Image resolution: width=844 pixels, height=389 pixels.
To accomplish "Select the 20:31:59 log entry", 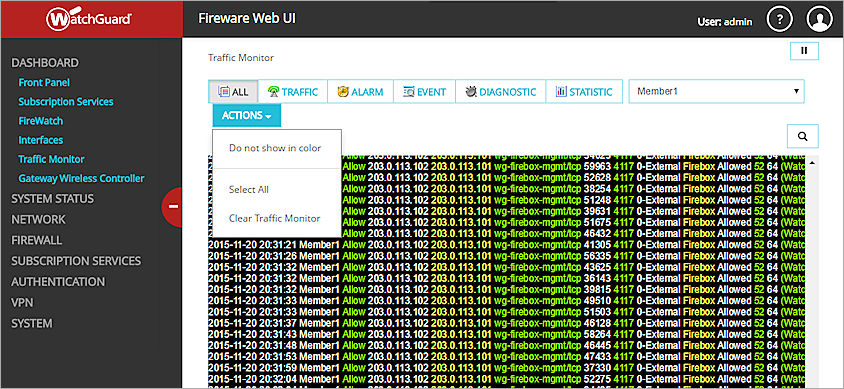I will [507, 367].
